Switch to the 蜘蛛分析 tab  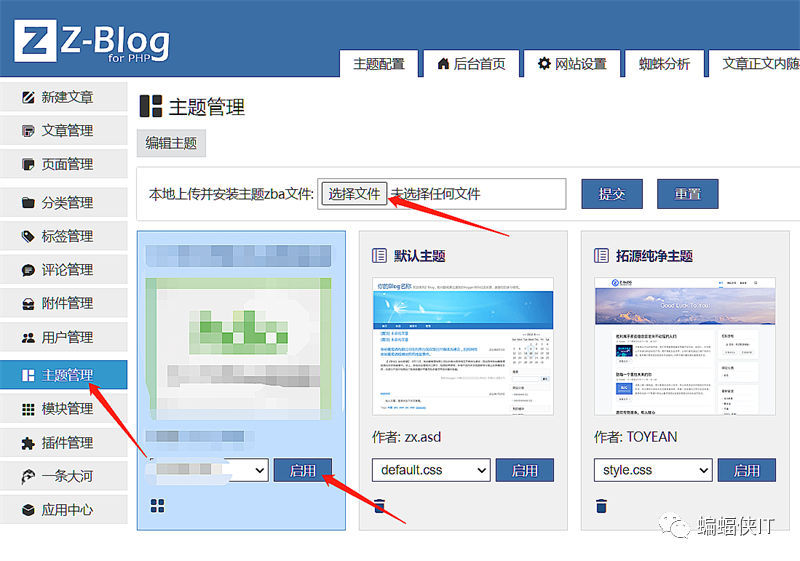(664, 64)
